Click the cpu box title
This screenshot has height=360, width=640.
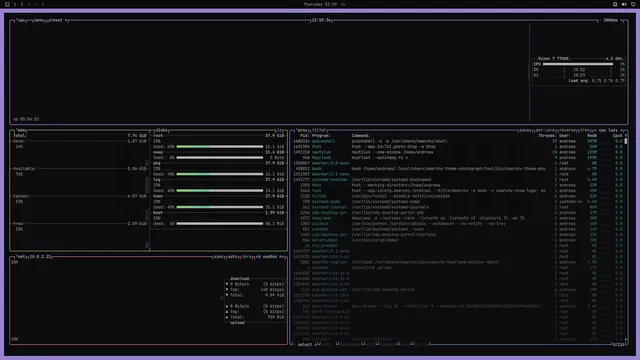click(22, 20)
